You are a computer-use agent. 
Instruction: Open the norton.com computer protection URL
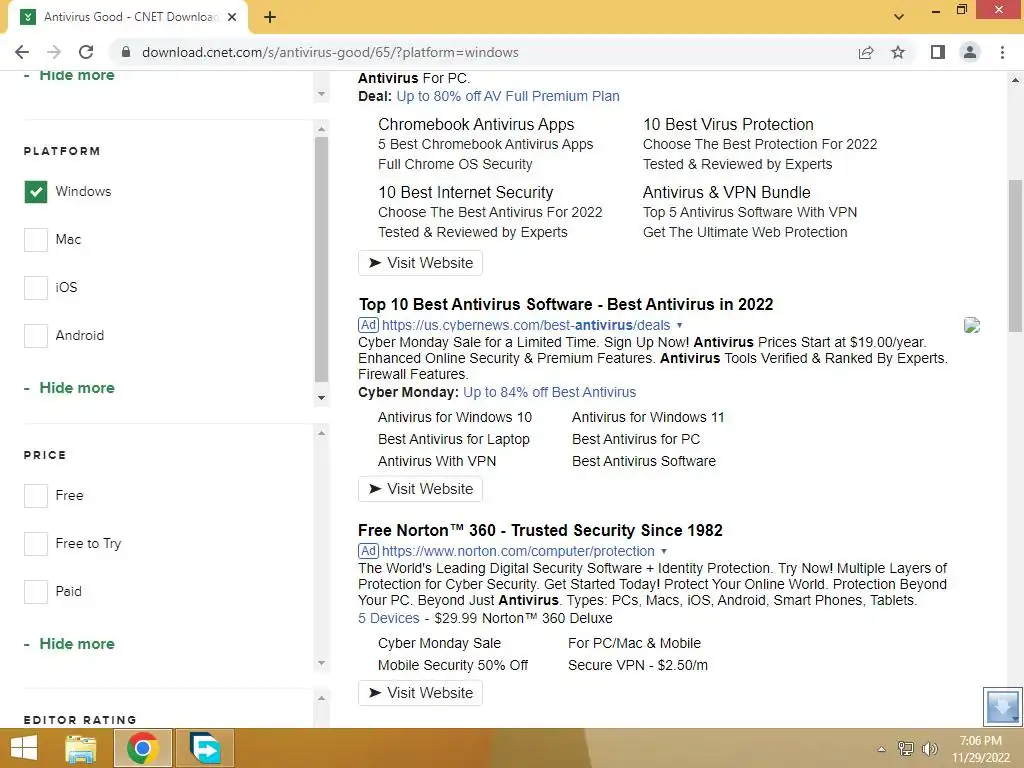[x=518, y=551]
